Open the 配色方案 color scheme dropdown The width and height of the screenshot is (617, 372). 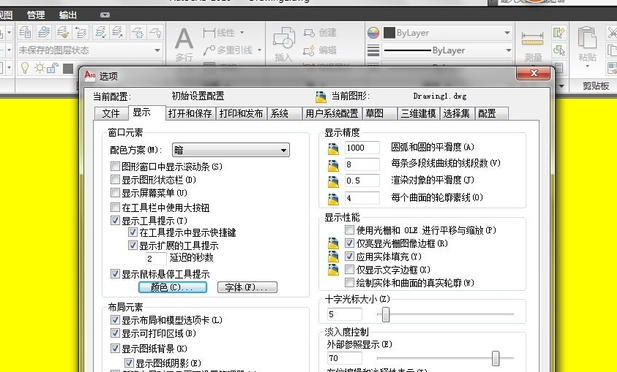(231, 150)
